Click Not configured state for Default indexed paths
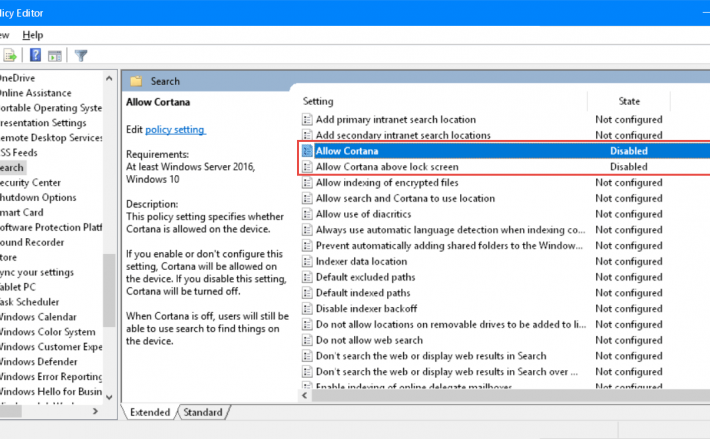710x439 pixels. [x=628, y=293]
